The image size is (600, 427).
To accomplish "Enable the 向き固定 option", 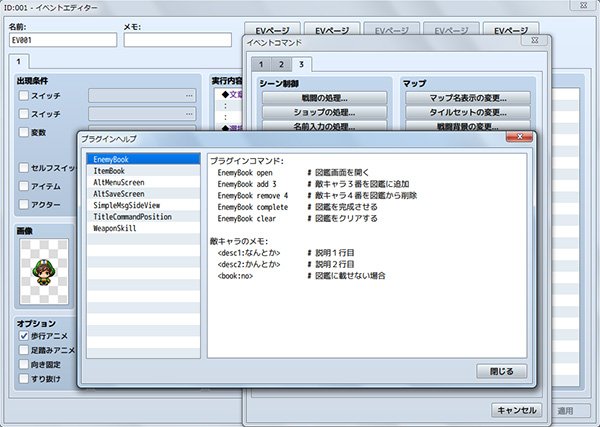I will [x=24, y=364].
